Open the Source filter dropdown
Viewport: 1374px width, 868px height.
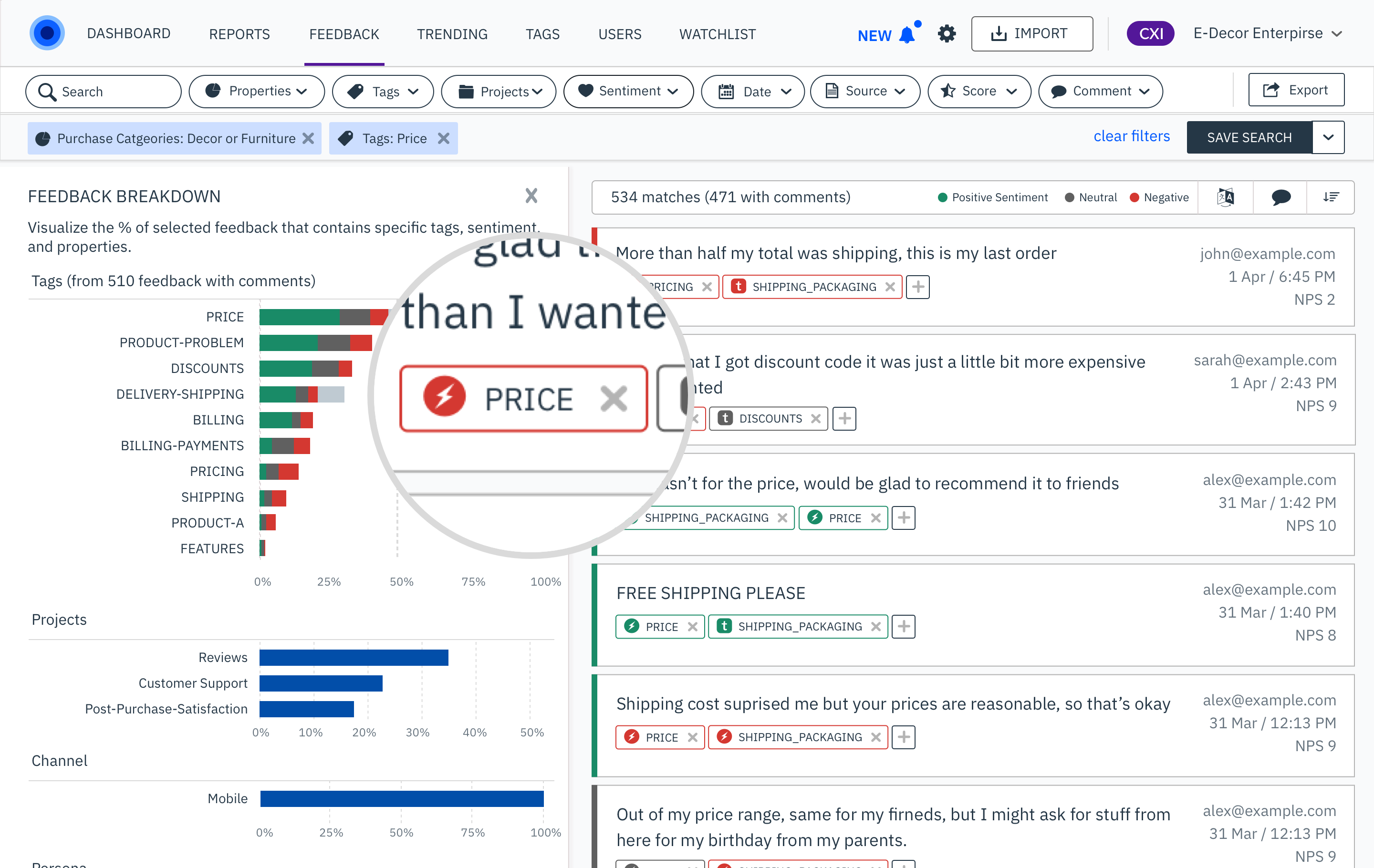pyautogui.click(x=865, y=91)
